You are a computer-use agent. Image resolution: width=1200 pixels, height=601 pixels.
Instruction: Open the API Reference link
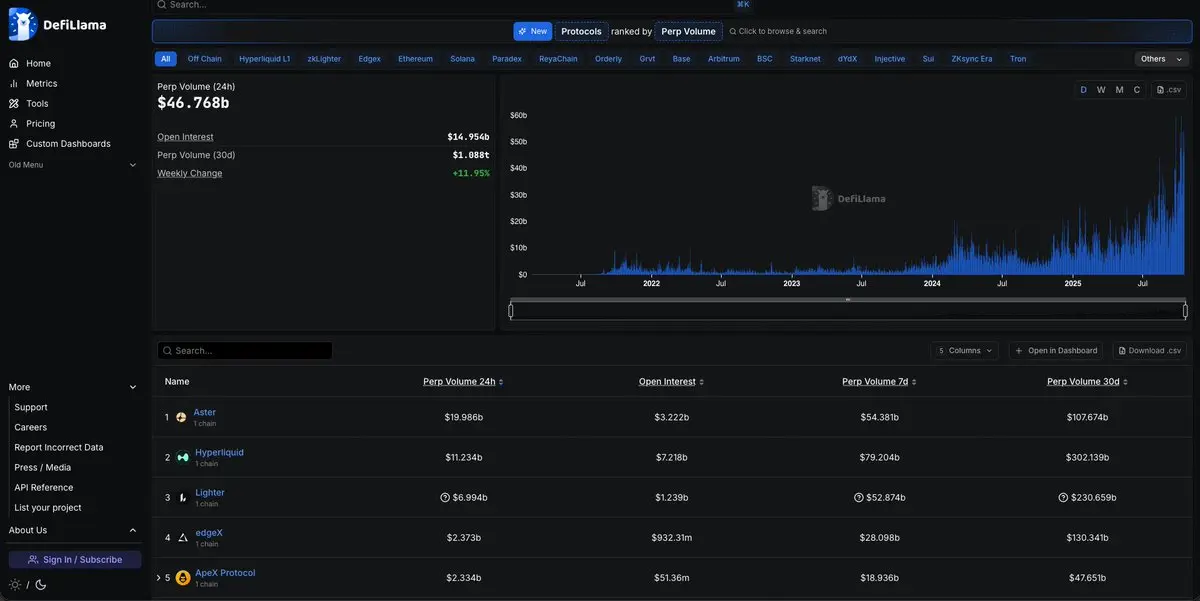pos(44,487)
